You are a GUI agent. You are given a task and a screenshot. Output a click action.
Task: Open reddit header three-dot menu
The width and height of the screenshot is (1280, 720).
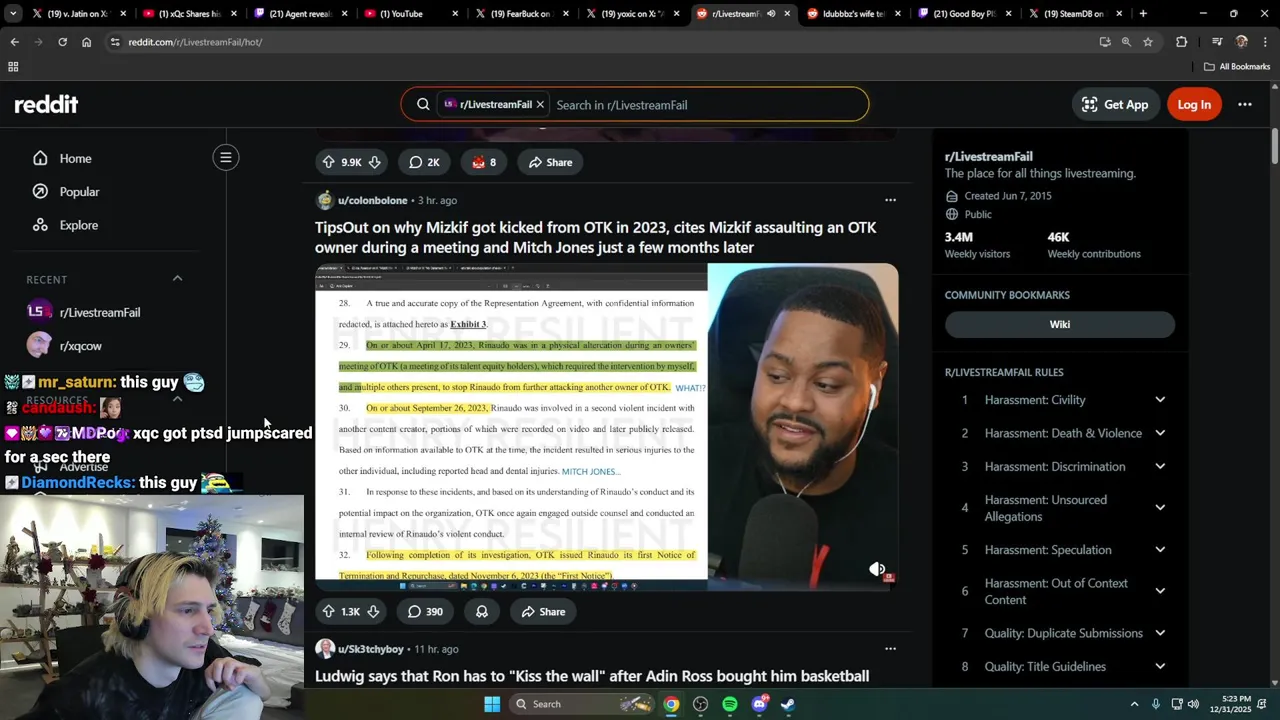tap(1245, 104)
